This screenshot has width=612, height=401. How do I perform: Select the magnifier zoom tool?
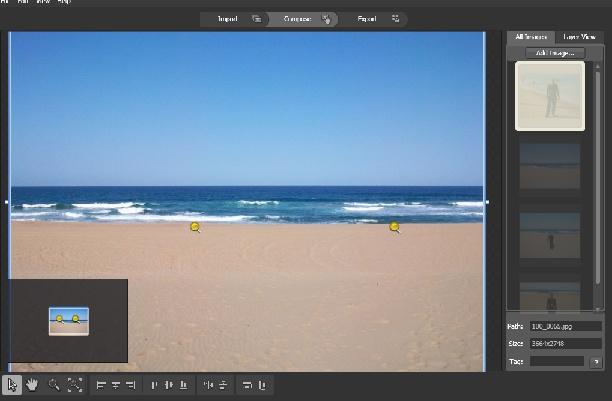(54, 385)
